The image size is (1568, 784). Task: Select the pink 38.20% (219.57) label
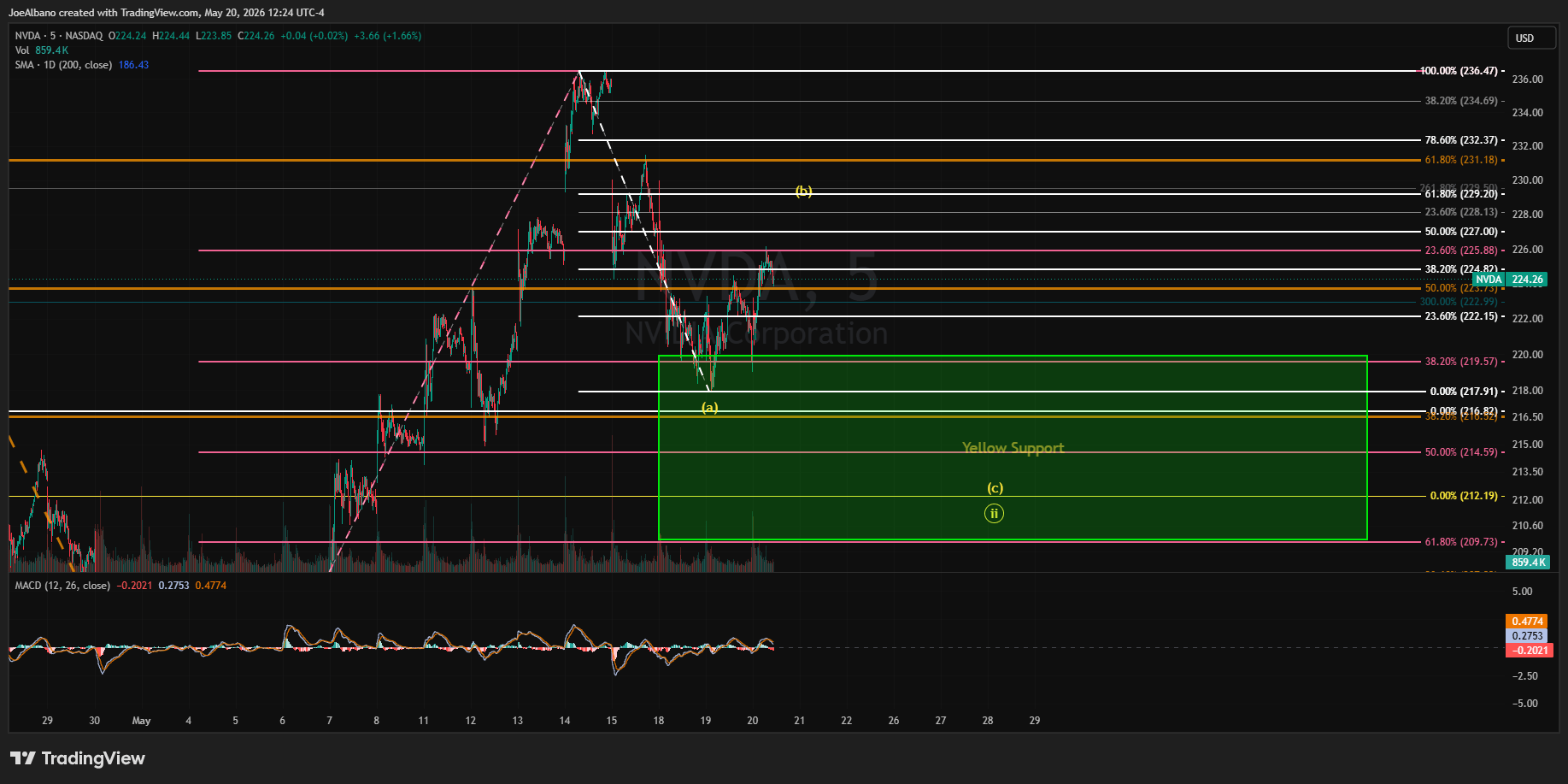point(1461,362)
